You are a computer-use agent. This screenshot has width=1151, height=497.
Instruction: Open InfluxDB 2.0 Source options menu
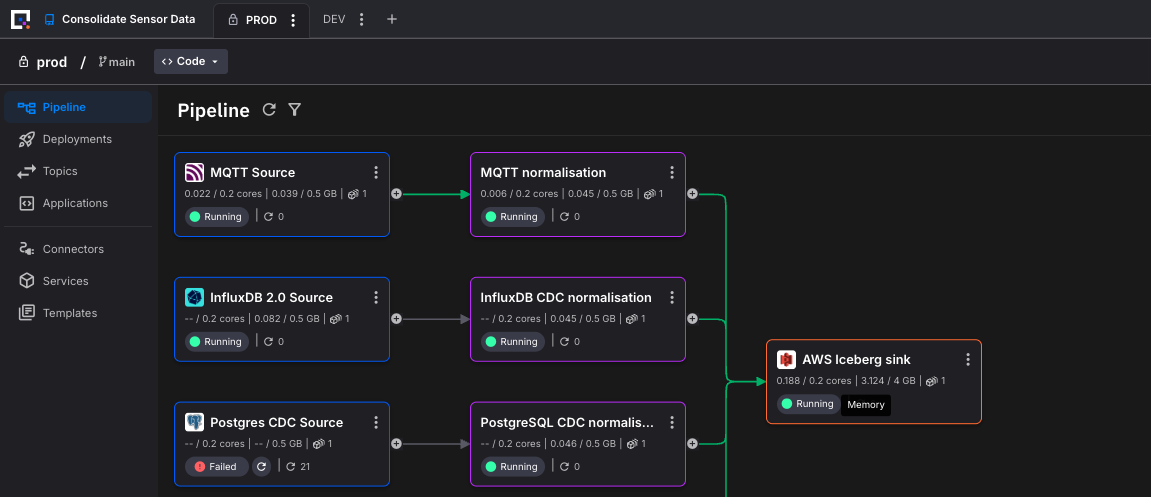[x=376, y=297]
